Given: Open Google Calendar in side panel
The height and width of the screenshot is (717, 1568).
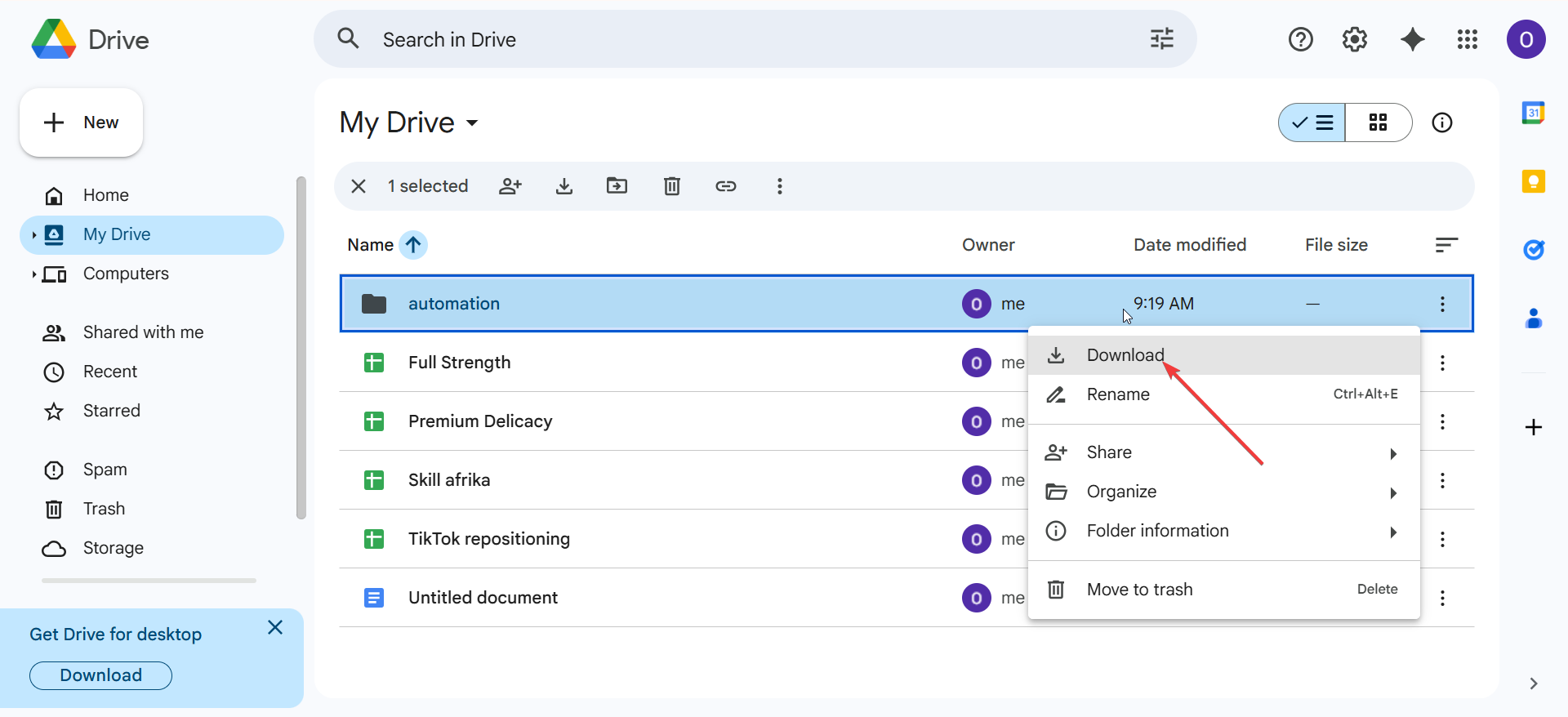Looking at the screenshot, I should point(1533,113).
